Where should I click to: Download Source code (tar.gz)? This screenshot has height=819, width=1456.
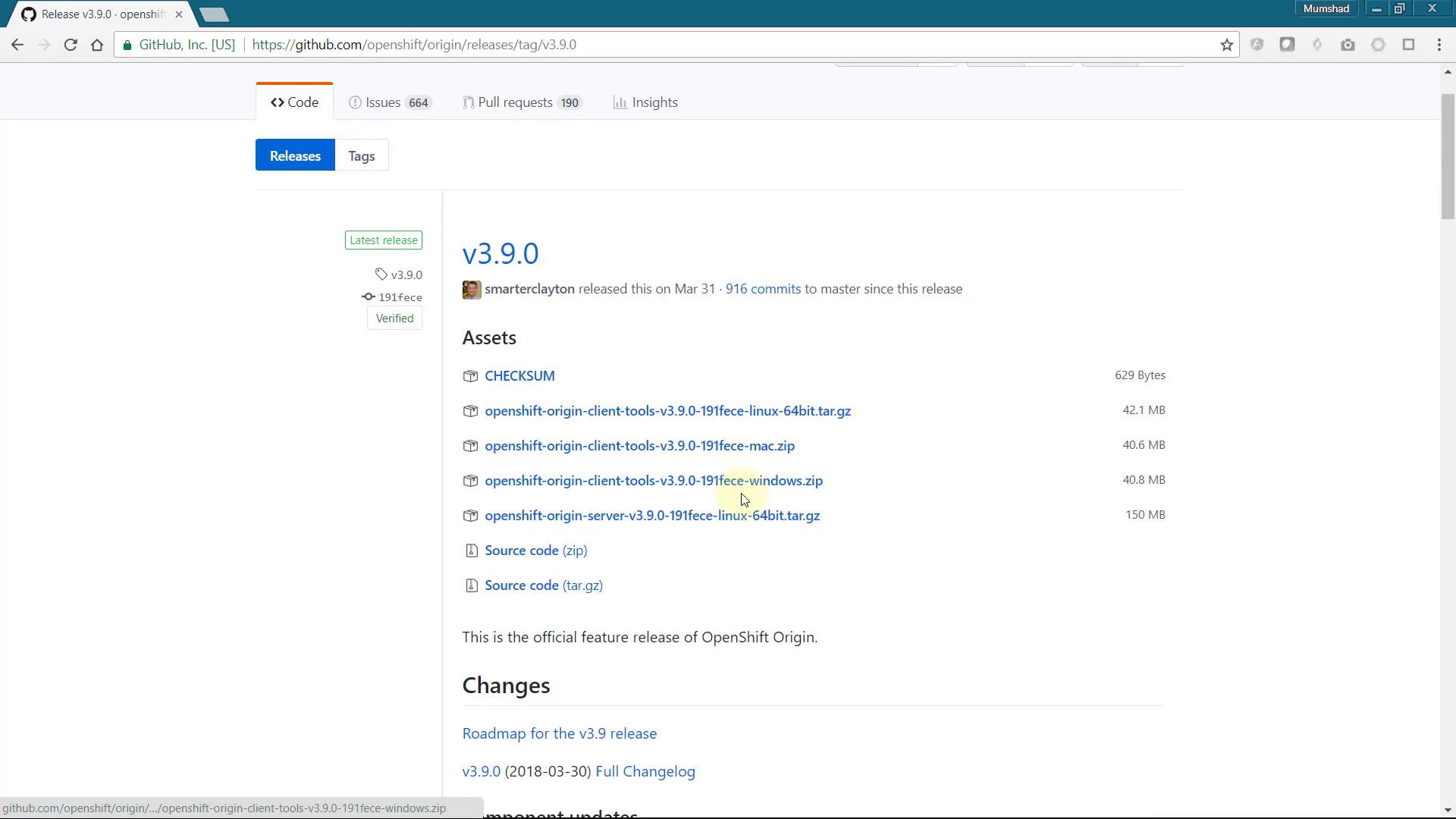544,585
